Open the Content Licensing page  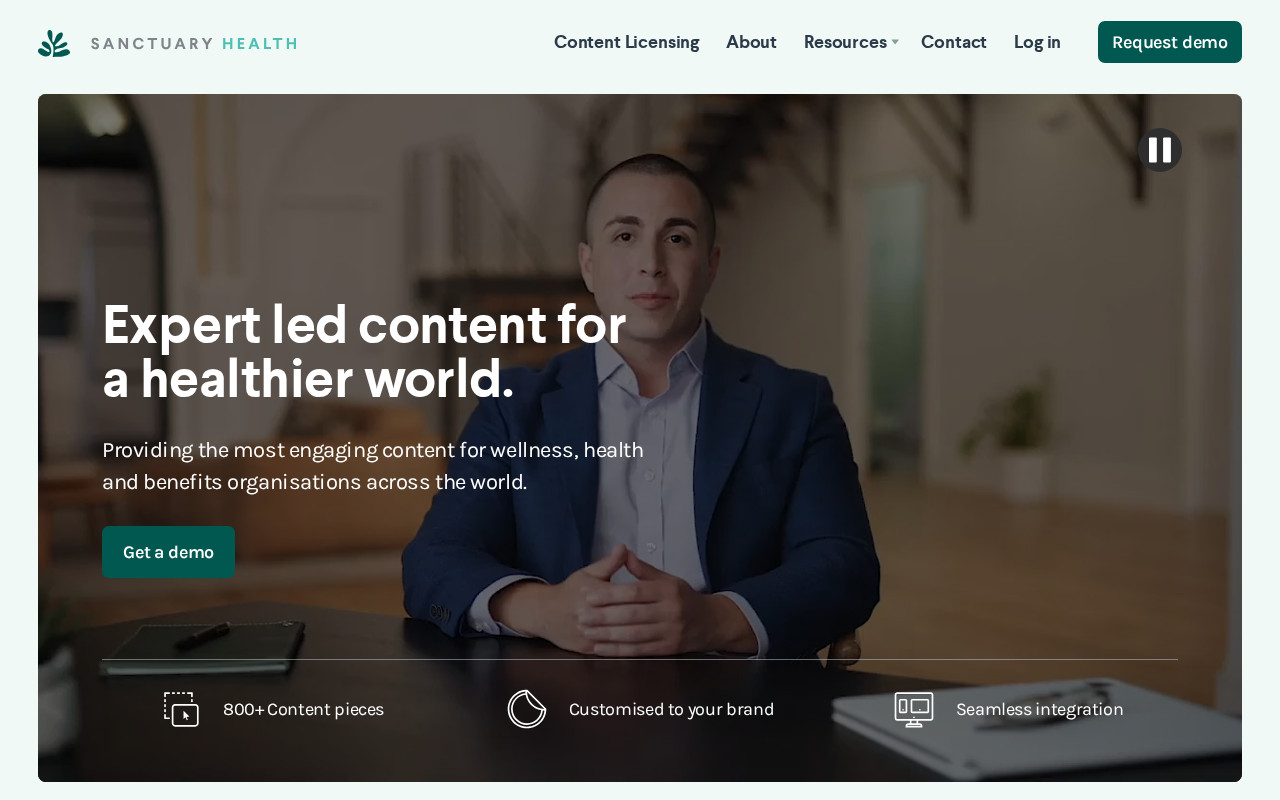(x=627, y=42)
